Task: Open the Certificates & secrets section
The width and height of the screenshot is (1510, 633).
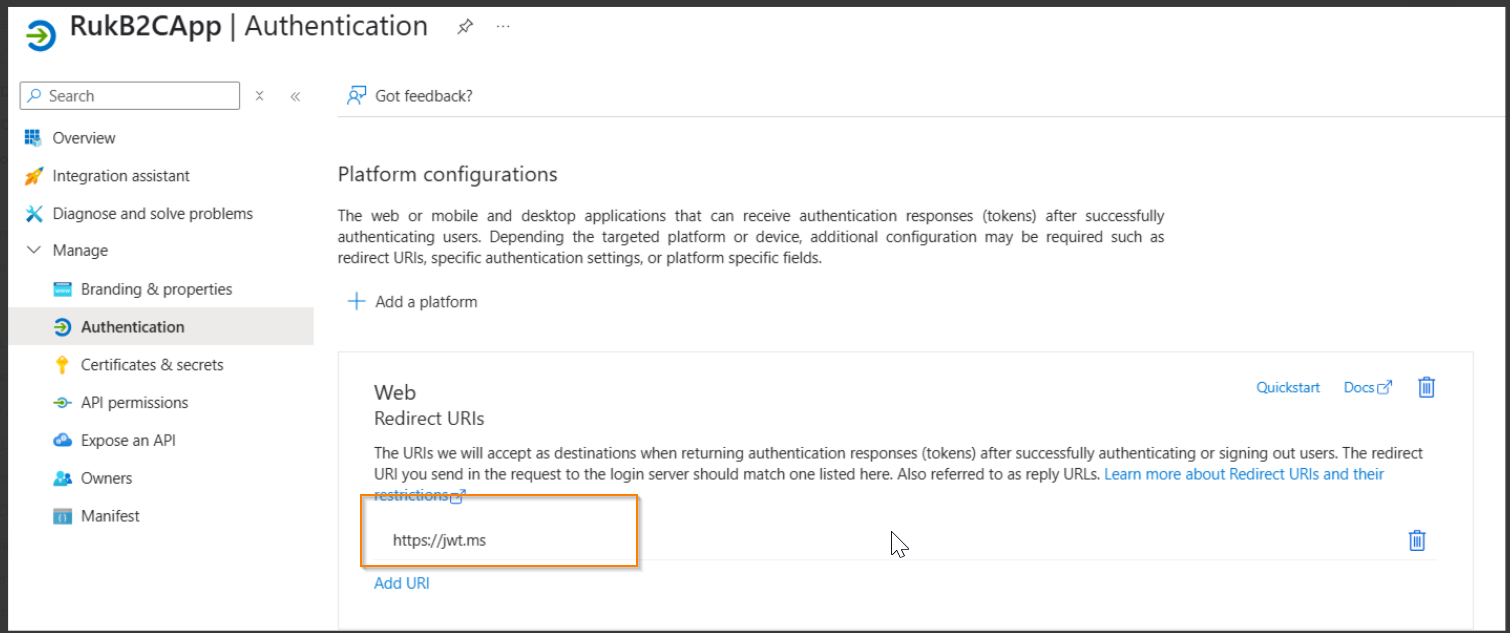Action: 152,364
